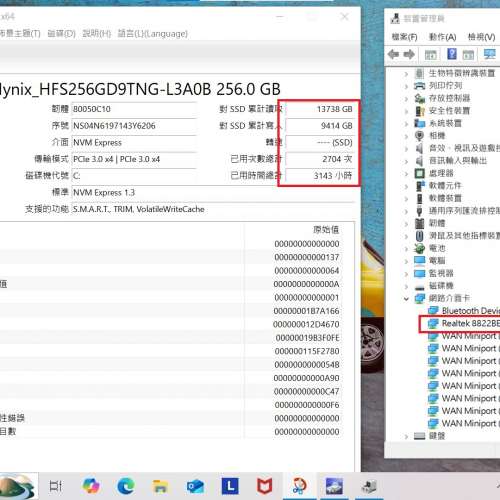This screenshot has height=500, width=500.
Task: Open the blue L app on taskbar
Action: (x=230, y=486)
